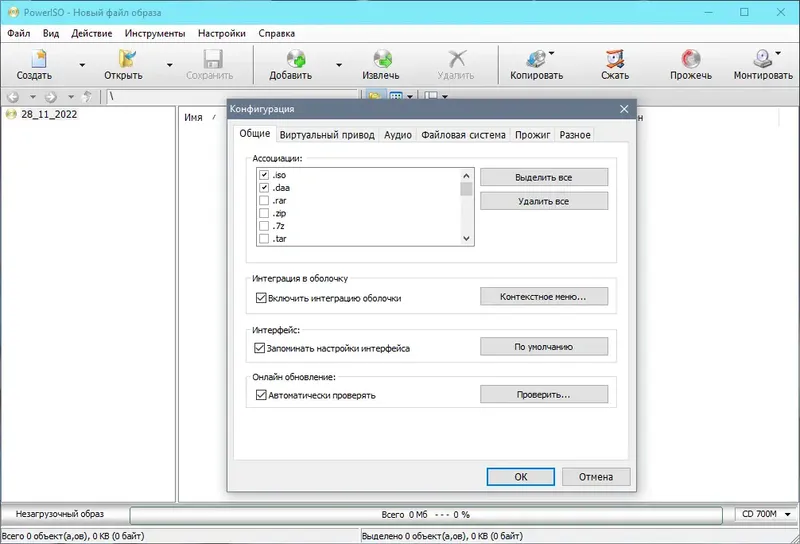Click the PowerISO app icon in title bar
800x544 pixels.
[13, 12]
